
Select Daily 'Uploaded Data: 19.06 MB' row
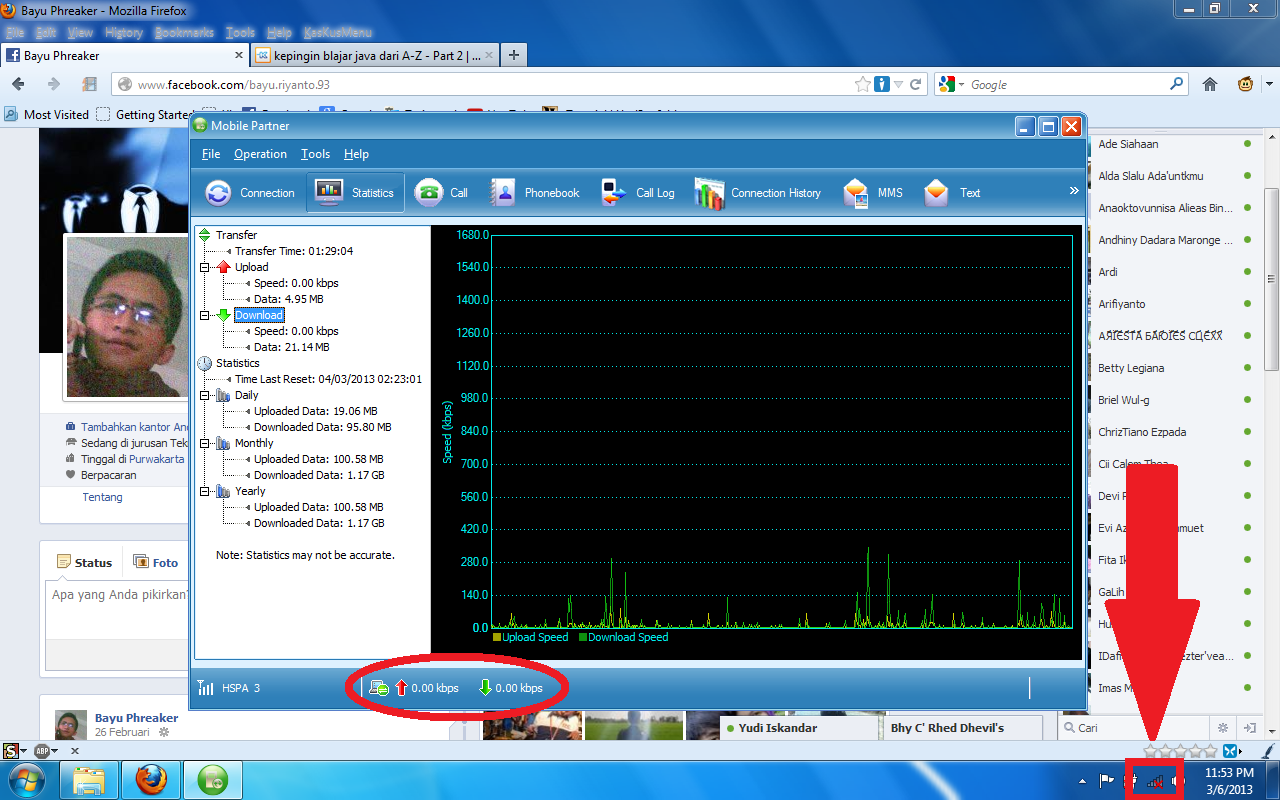click(x=315, y=411)
